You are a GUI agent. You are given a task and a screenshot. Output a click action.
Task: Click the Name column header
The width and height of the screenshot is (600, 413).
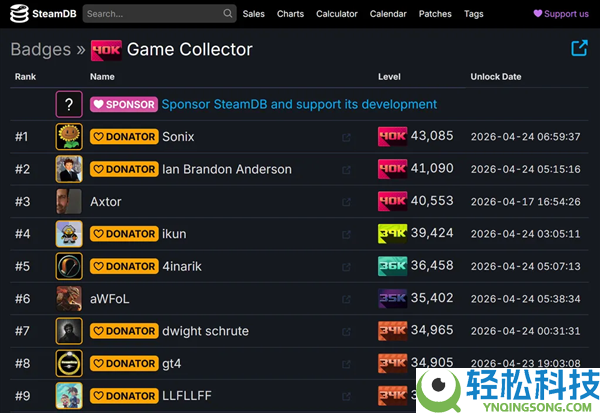tap(102, 77)
